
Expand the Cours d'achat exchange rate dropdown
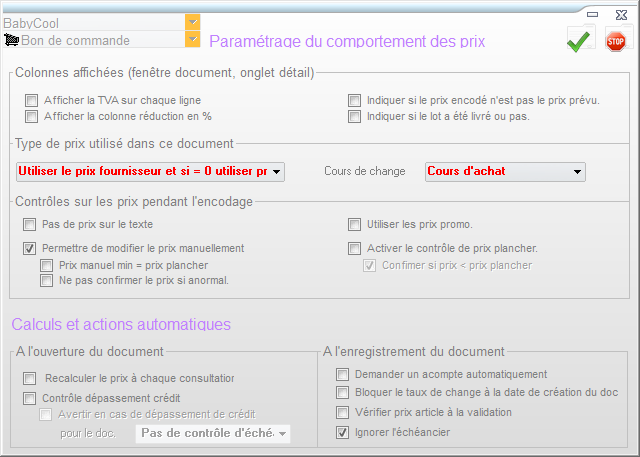click(577, 172)
